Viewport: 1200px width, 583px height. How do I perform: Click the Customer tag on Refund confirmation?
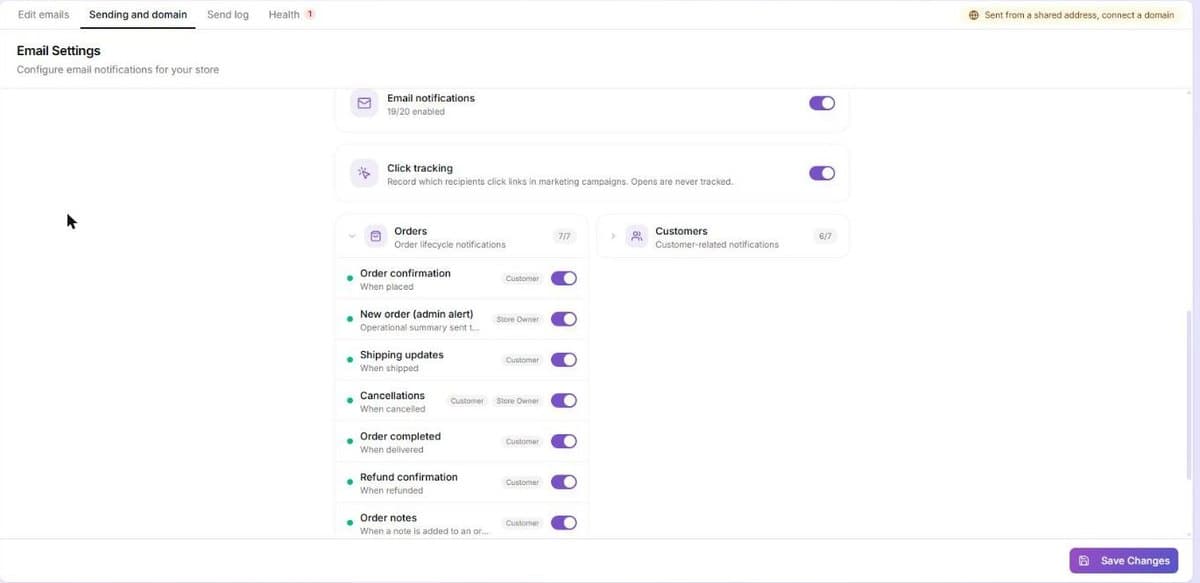[522, 482]
